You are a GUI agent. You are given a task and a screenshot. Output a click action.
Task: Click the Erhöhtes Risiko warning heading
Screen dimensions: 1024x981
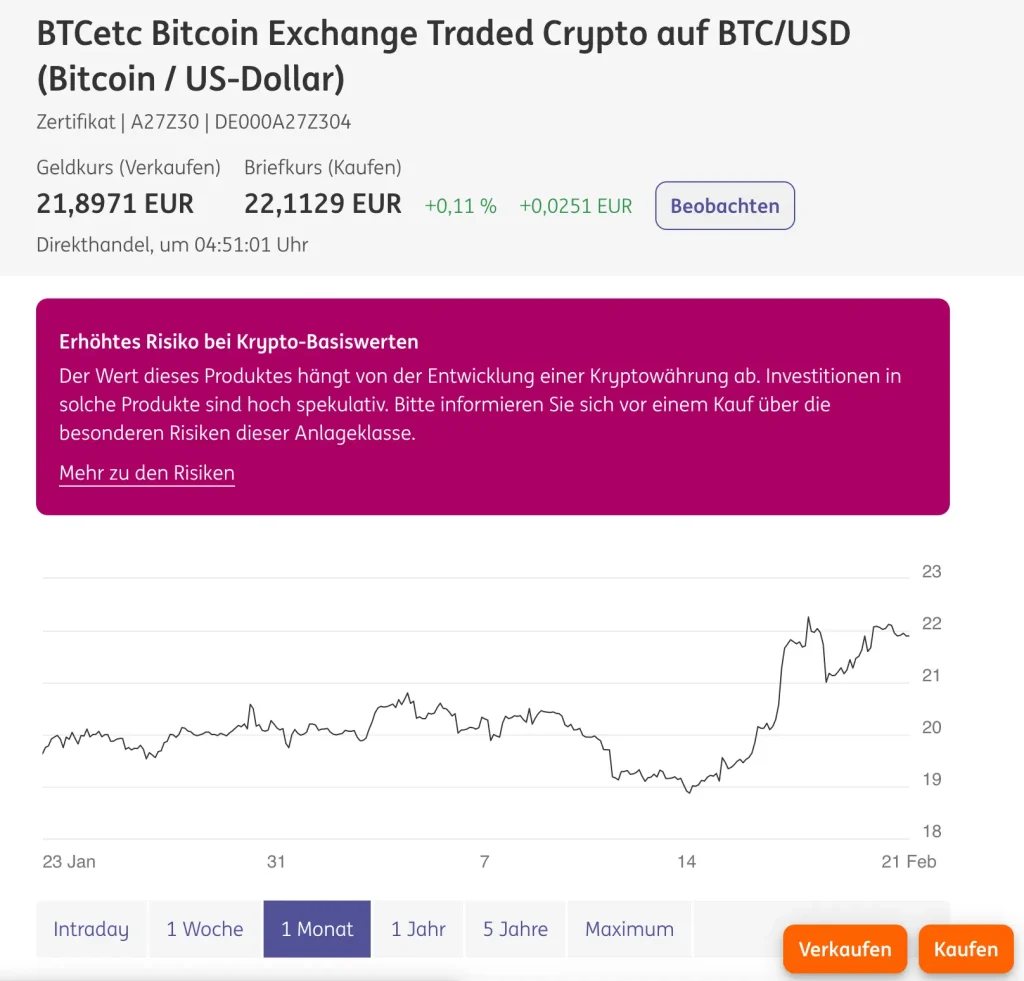(x=239, y=342)
